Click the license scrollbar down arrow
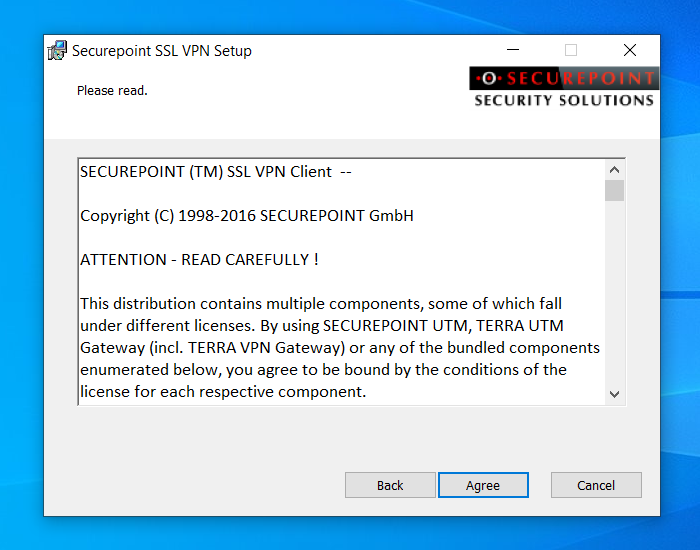Image resolution: width=700 pixels, height=550 pixels. click(x=614, y=394)
